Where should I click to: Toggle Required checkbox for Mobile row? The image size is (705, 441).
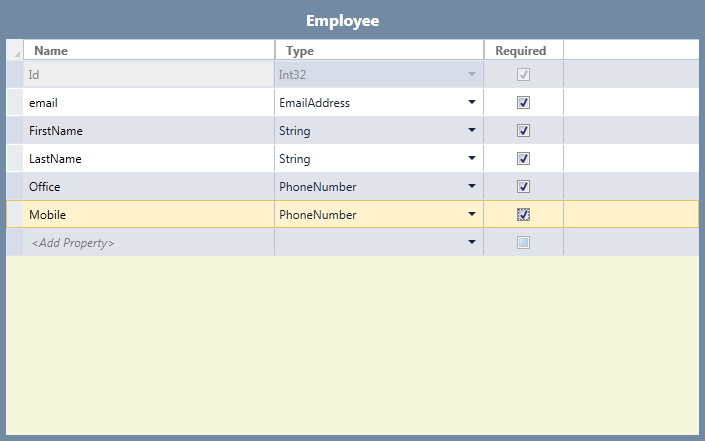[523, 214]
